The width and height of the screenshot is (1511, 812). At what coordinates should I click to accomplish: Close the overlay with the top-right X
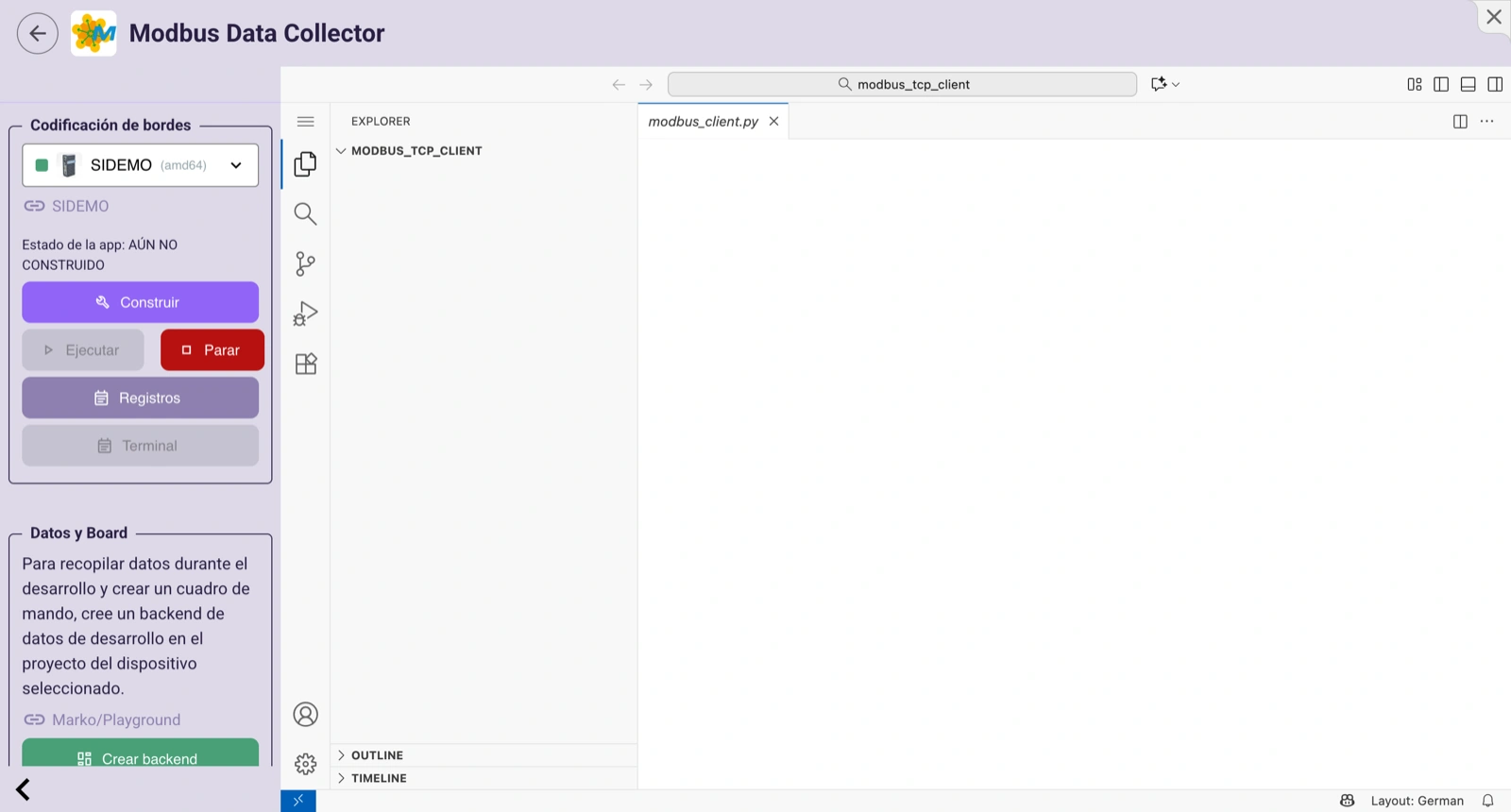tap(1494, 17)
